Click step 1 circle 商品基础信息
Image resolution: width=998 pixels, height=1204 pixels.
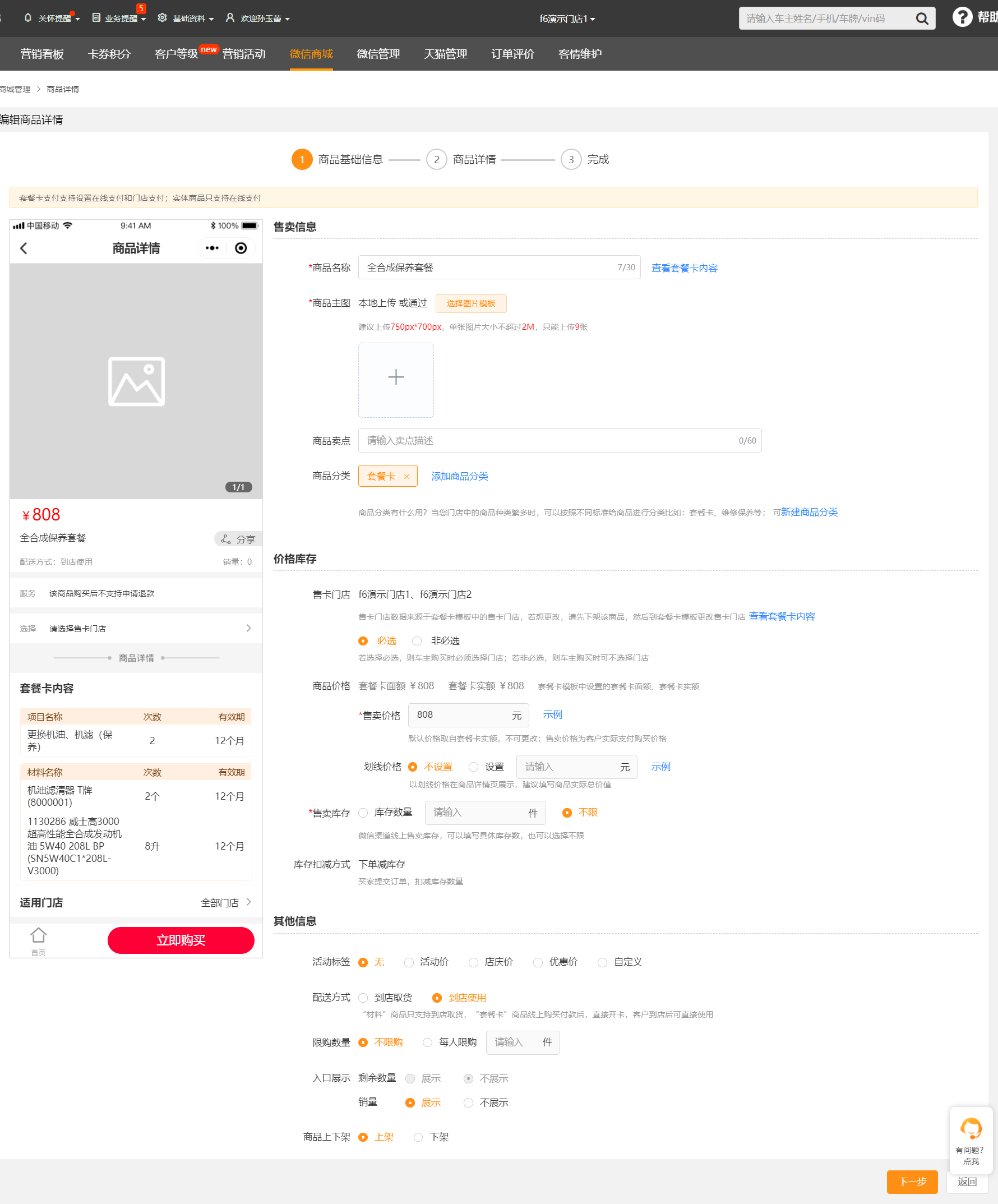[x=302, y=159]
